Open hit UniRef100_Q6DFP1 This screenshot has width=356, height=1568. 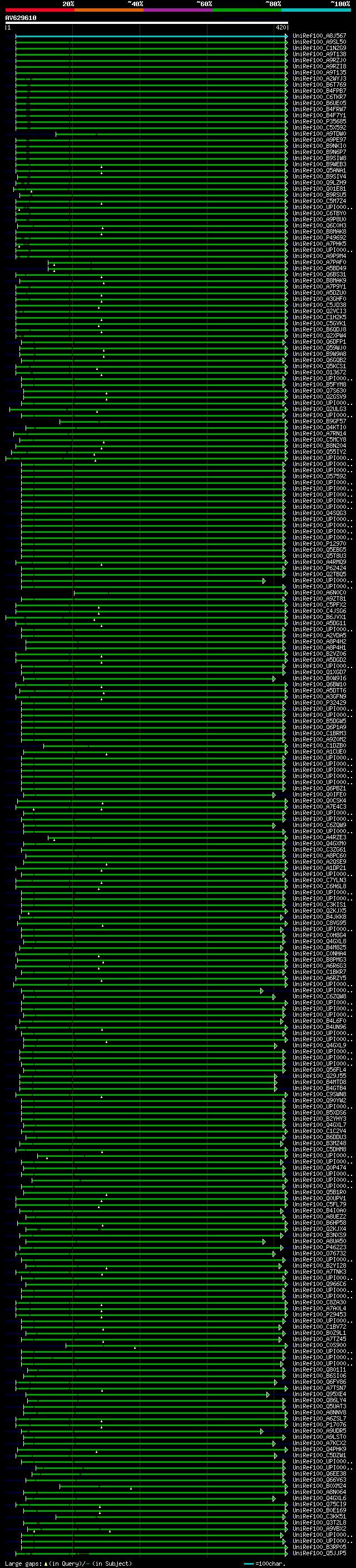point(319,342)
